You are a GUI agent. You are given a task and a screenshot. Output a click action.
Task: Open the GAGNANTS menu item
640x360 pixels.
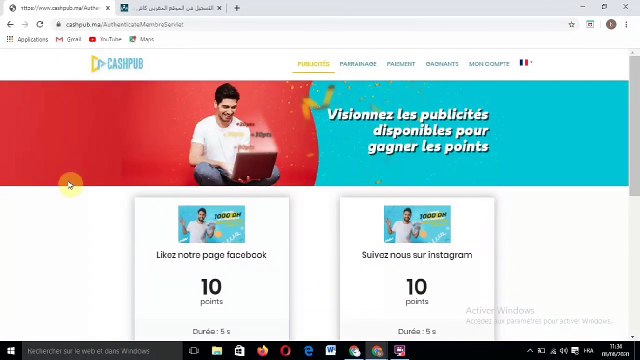(x=442, y=64)
